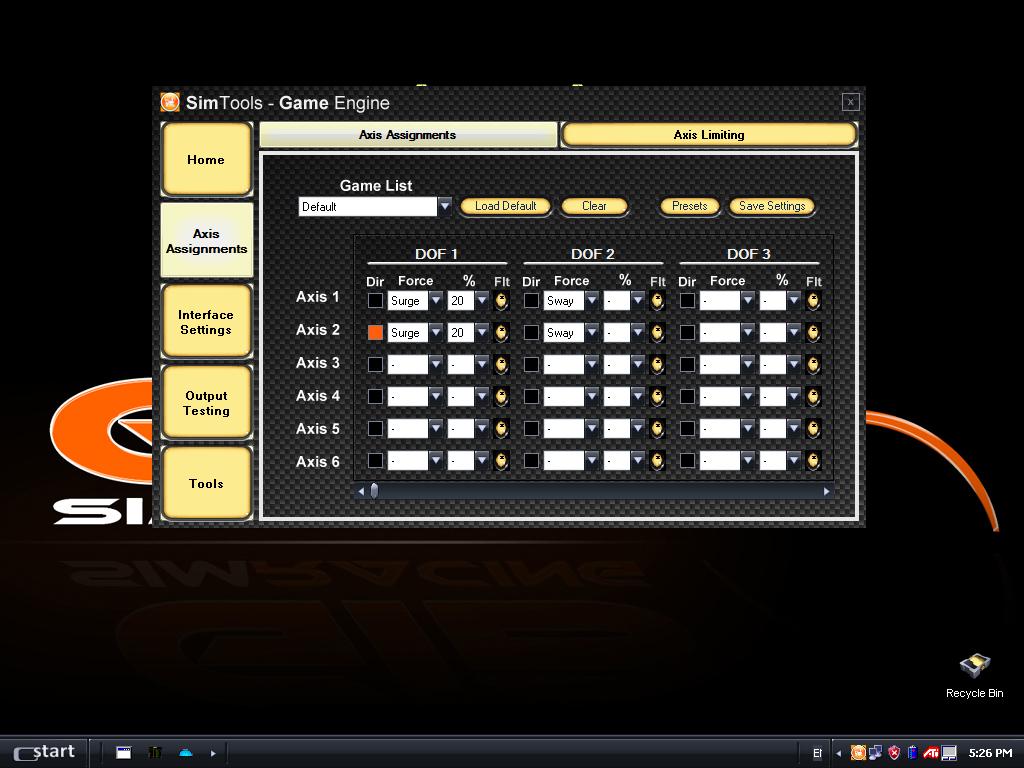Open the Flt icon on Axis 6 DOF 3
Viewport: 1024px width, 768px height.
tap(813, 460)
